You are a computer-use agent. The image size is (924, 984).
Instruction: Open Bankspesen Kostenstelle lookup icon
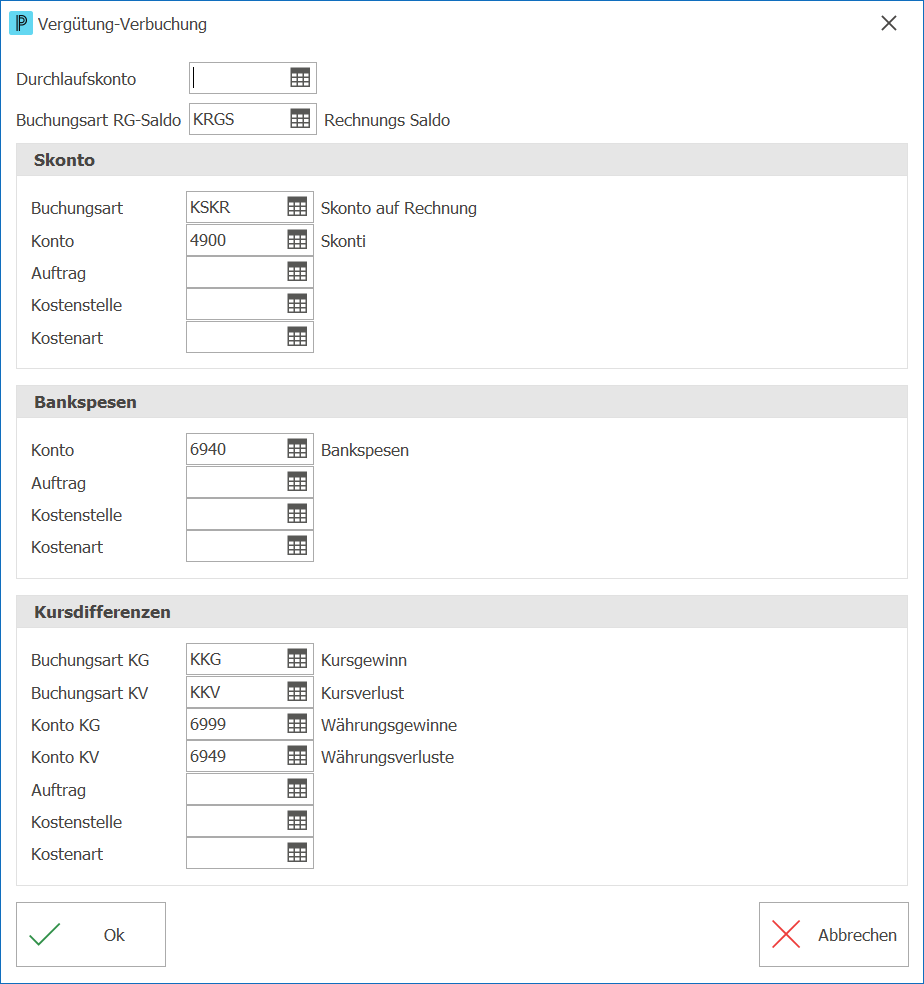point(297,514)
